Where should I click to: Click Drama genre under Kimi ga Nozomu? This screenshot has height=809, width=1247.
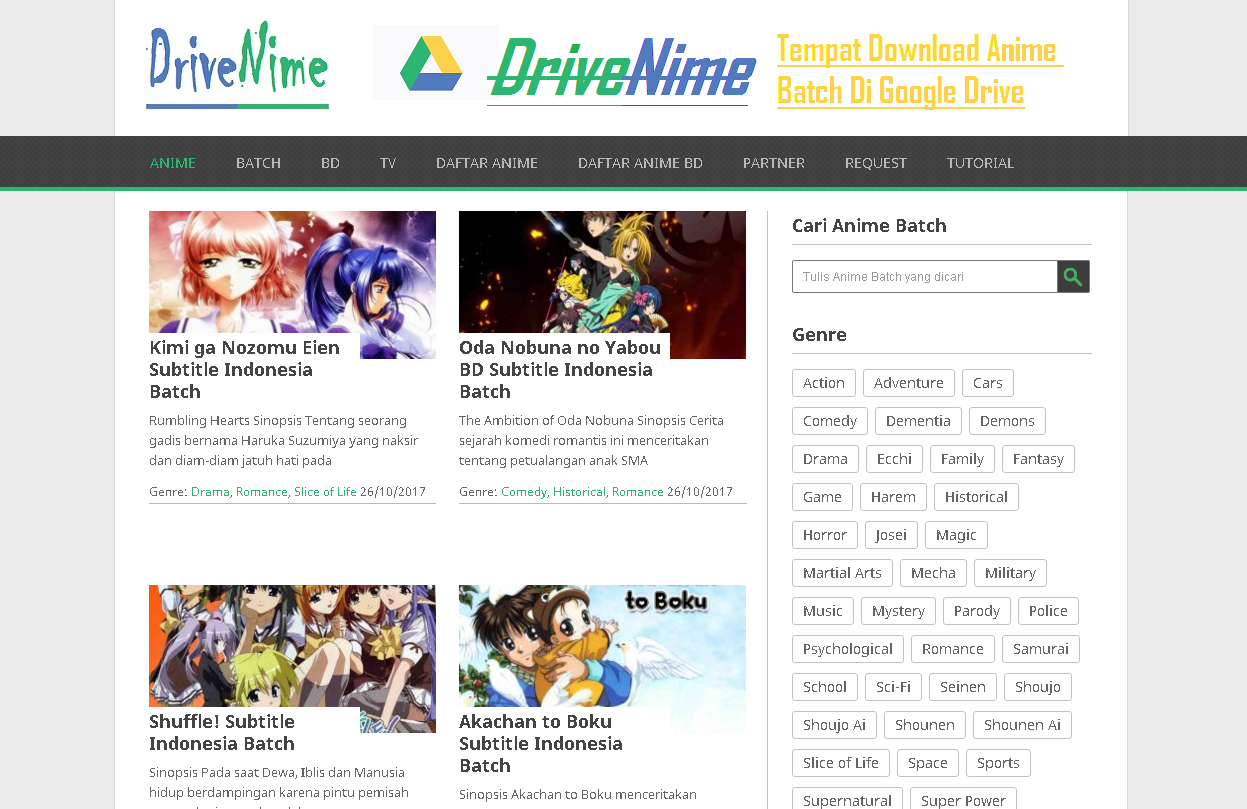point(210,492)
